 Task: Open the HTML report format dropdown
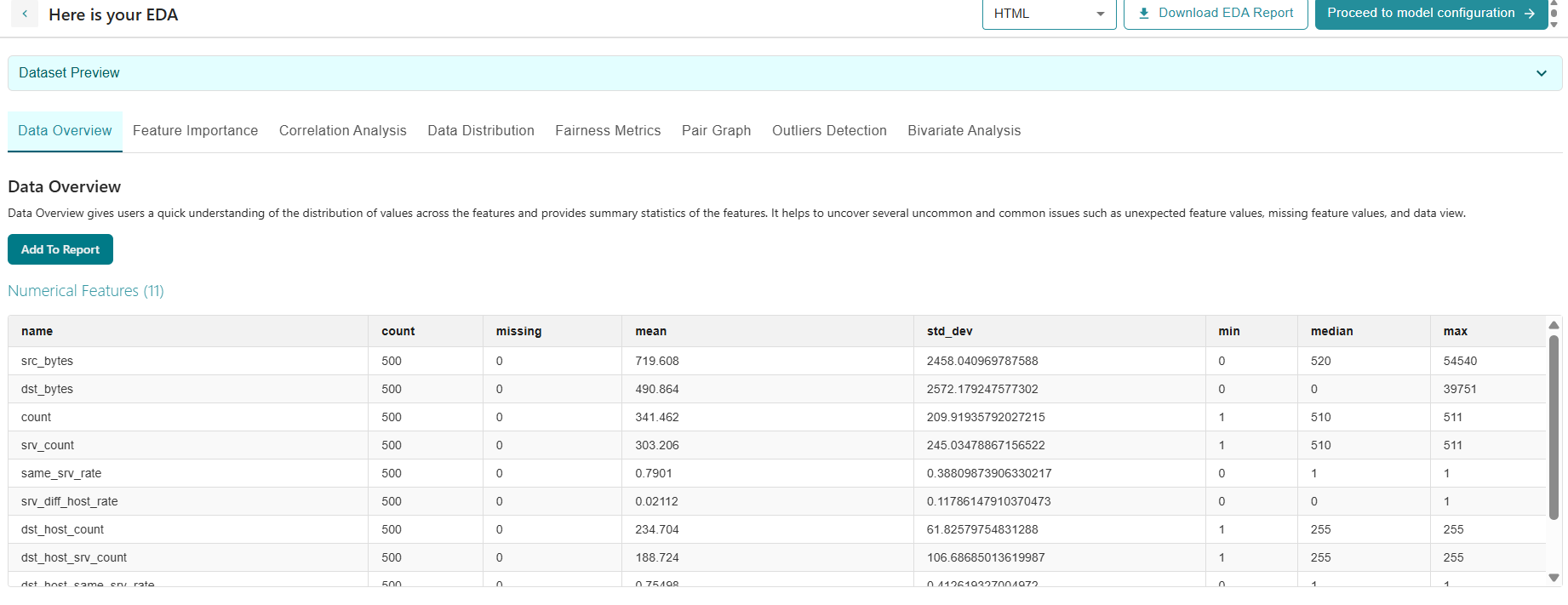click(1048, 14)
